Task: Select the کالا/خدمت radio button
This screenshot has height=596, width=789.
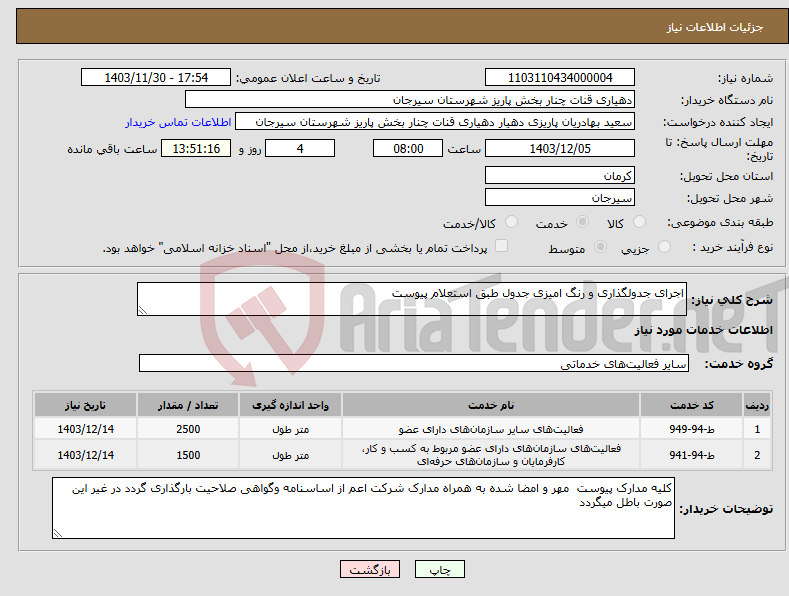Action: (x=511, y=222)
